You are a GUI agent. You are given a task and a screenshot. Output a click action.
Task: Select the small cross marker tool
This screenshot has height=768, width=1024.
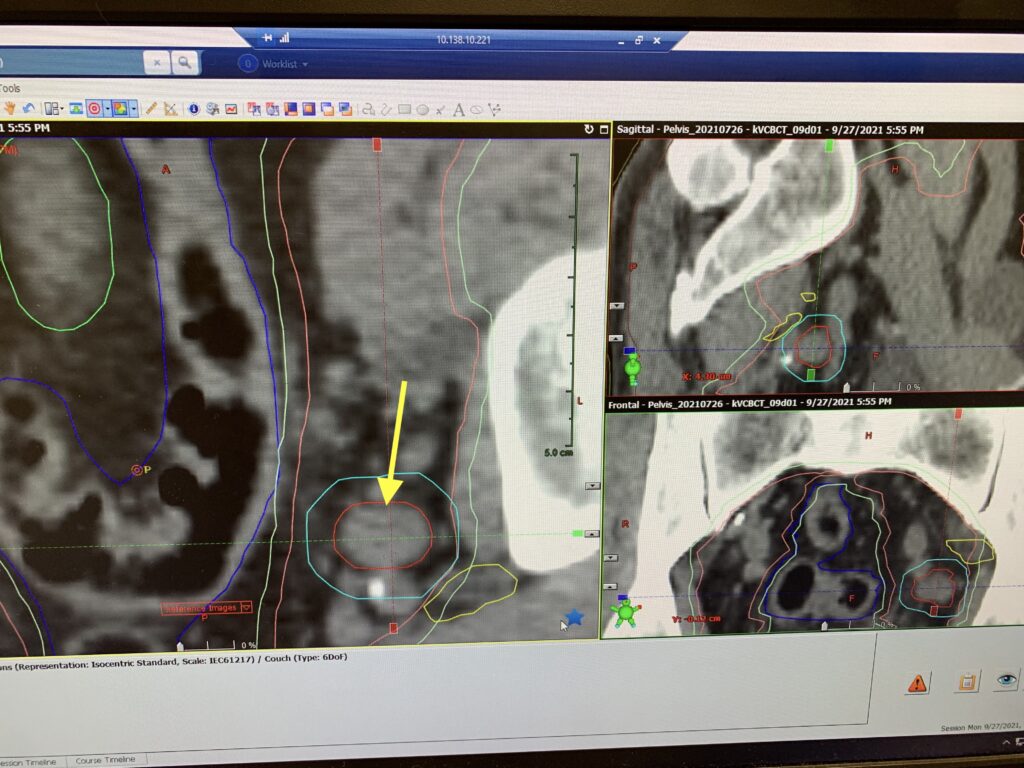tap(440, 110)
